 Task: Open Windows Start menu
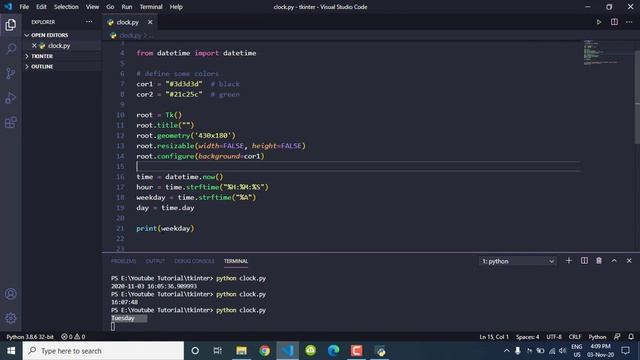click(x=11, y=351)
